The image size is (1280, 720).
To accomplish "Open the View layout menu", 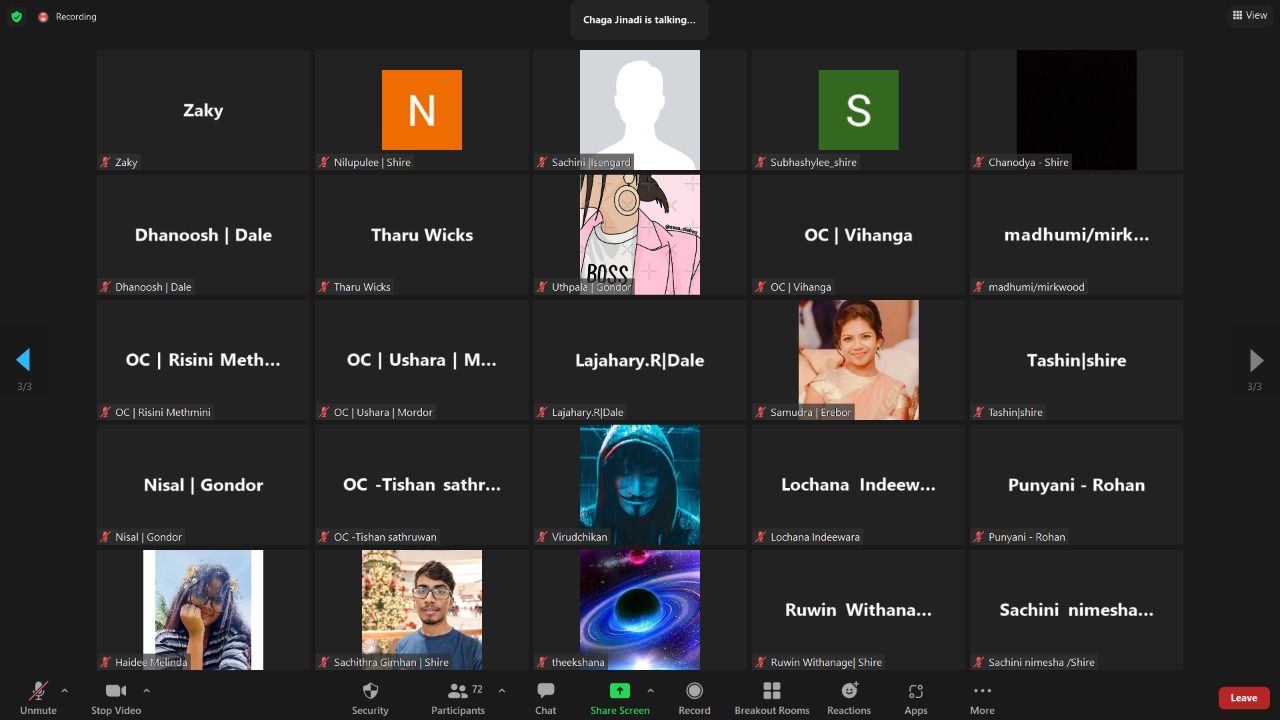I will coord(1250,15).
